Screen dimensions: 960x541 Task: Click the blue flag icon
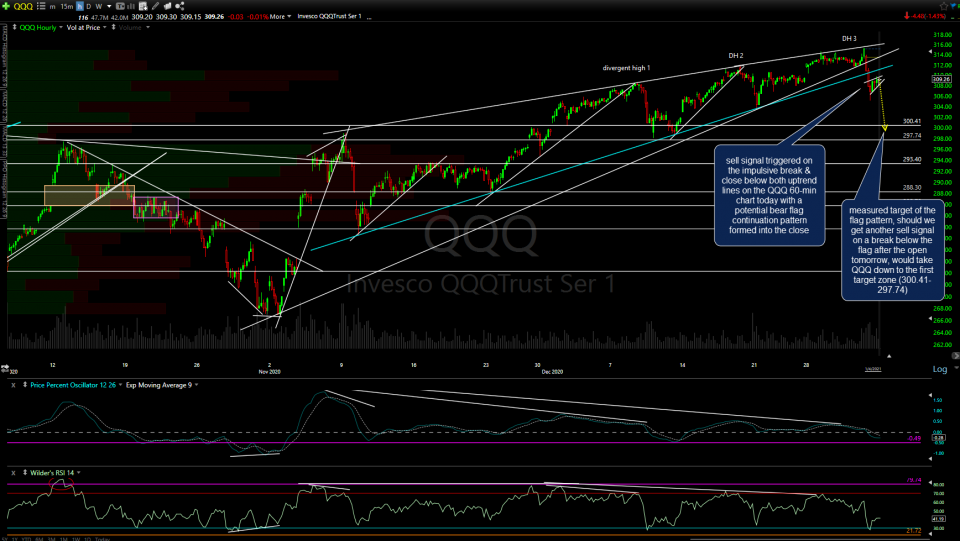953,6
